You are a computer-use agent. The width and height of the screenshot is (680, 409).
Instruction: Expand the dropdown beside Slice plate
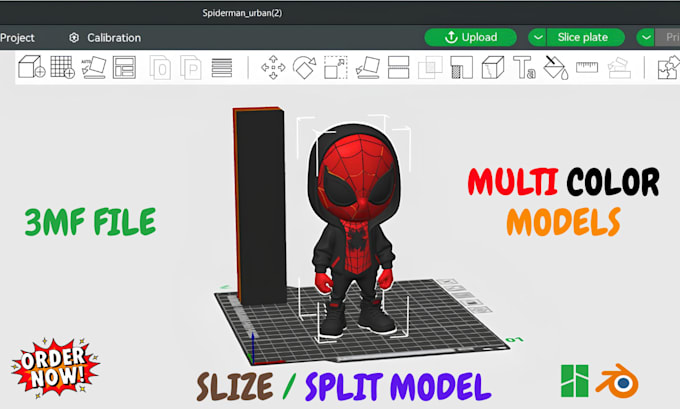[x=538, y=37]
